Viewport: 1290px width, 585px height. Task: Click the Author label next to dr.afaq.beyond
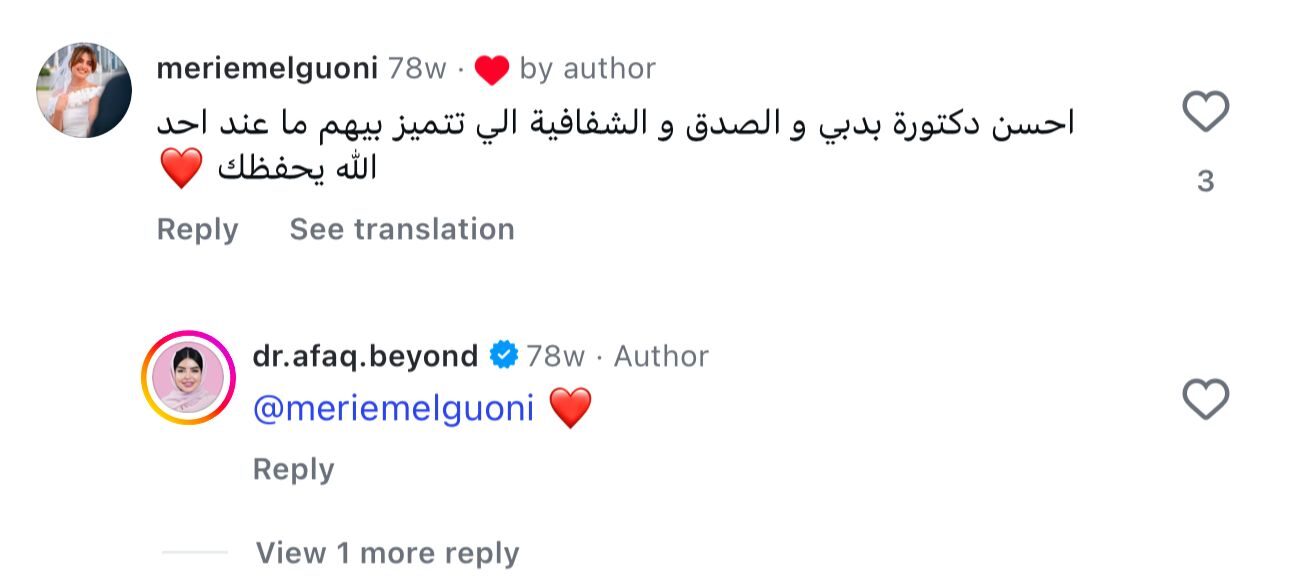click(661, 356)
